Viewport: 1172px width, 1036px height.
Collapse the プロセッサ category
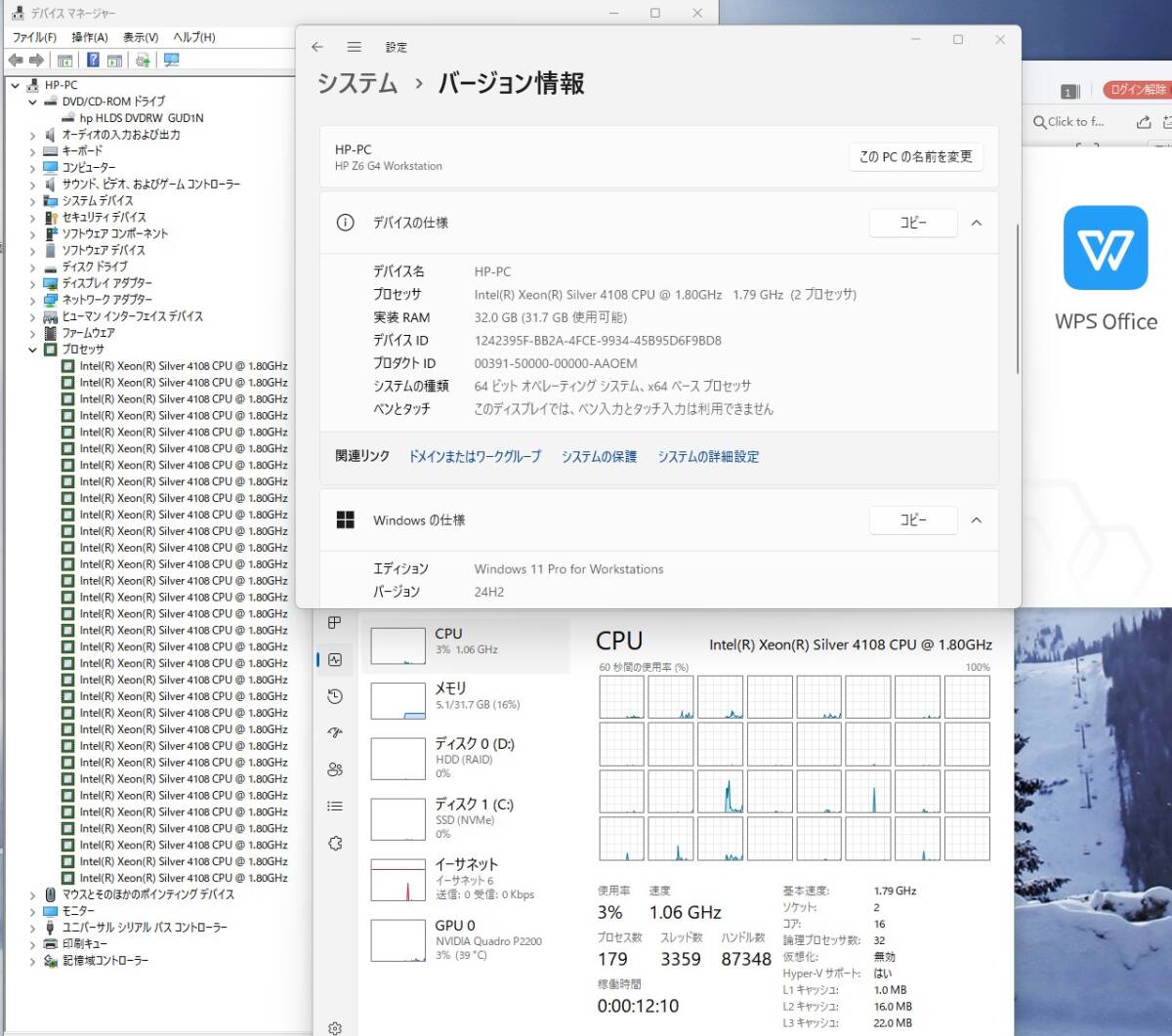32,350
